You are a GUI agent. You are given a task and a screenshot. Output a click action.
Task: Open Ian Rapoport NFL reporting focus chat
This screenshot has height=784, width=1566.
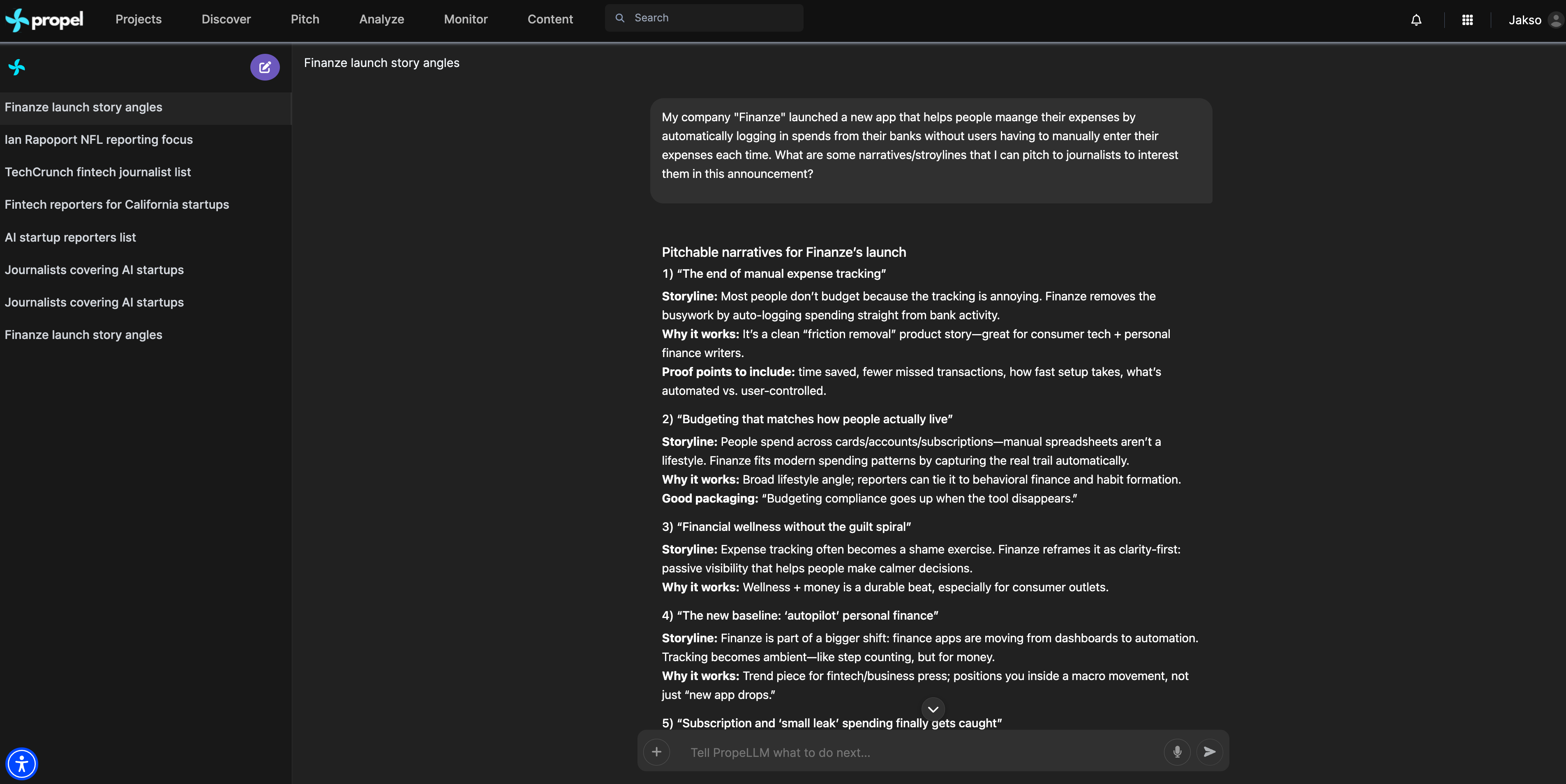pos(99,140)
